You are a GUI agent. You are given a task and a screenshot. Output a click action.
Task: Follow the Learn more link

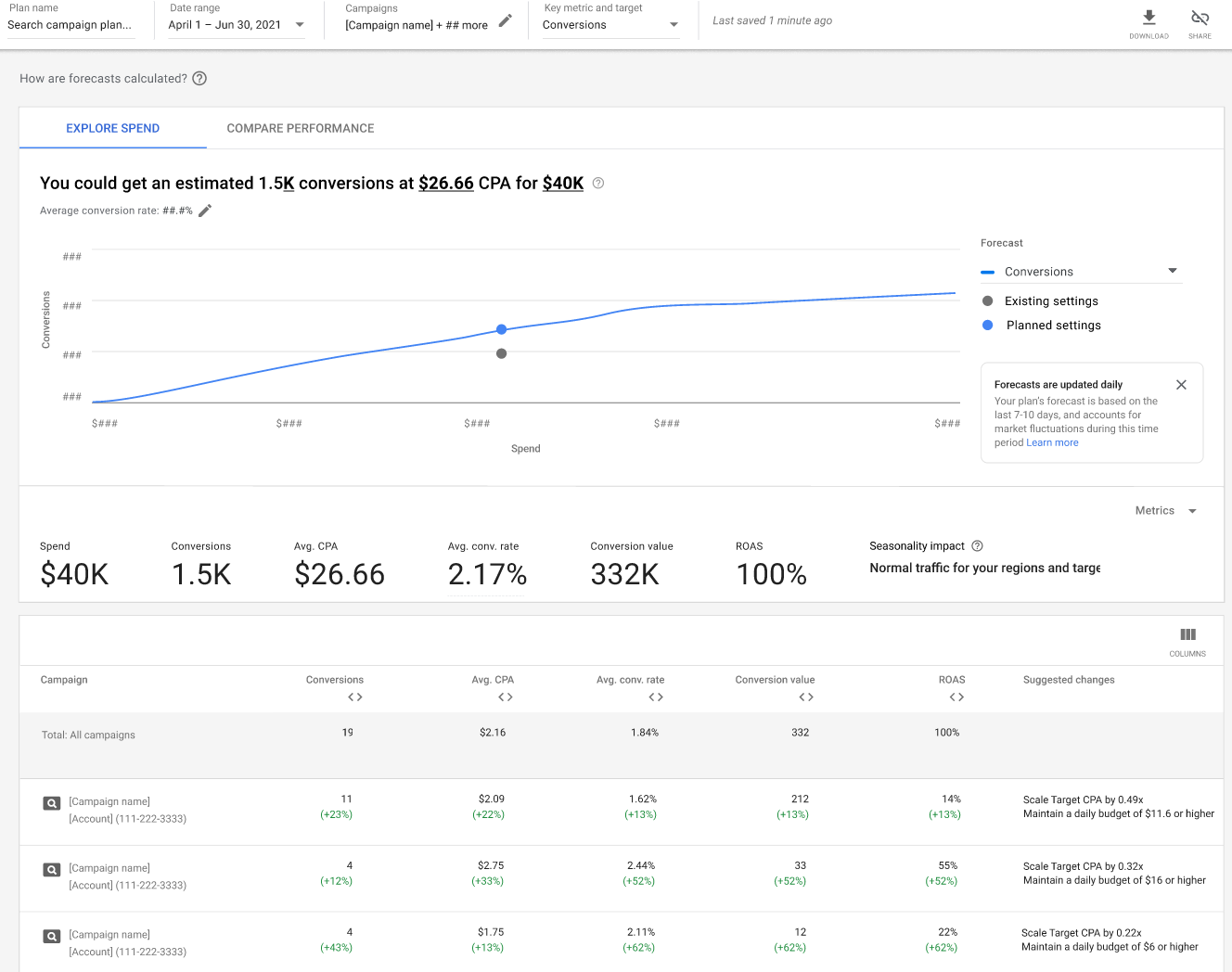pos(1052,443)
